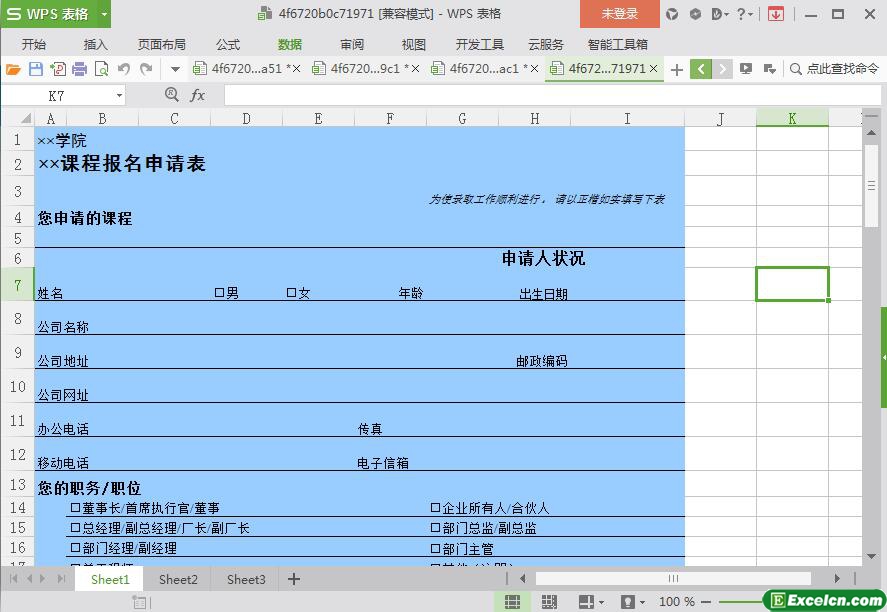Click the Save disk icon
The height and width of the screenshot is (612, 887).
pyautogui.click(x=36, y=69)
